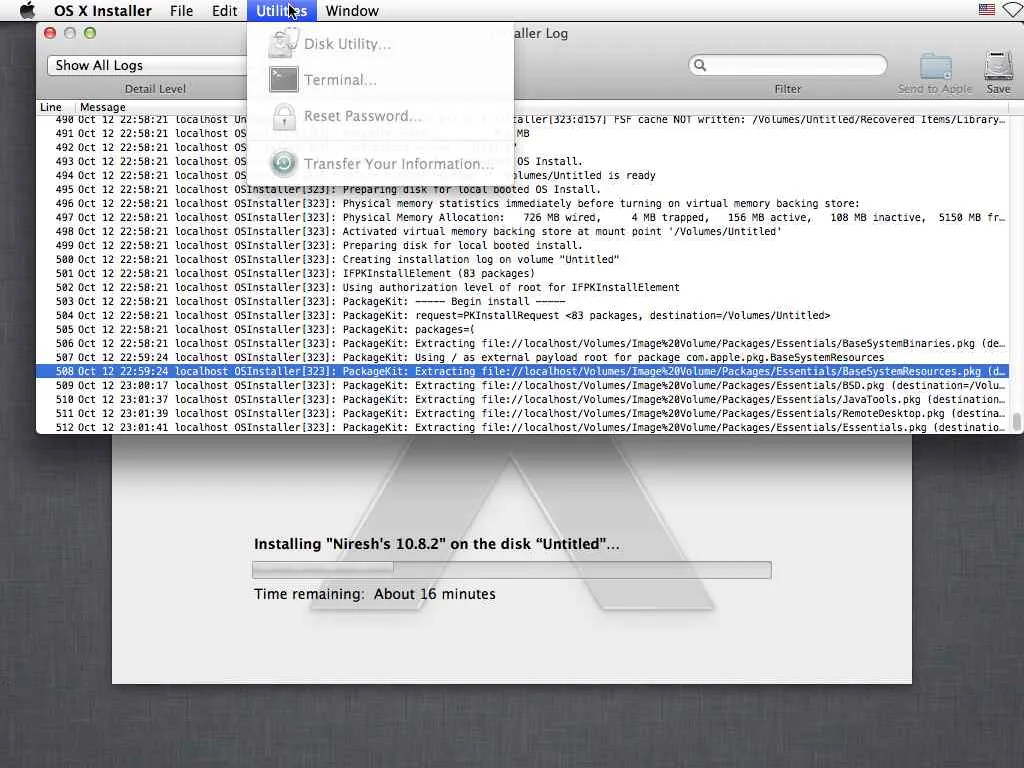Screen dimensions: 1024x768
Task: Close the Installer Log window
Action: tap(50, 33)
